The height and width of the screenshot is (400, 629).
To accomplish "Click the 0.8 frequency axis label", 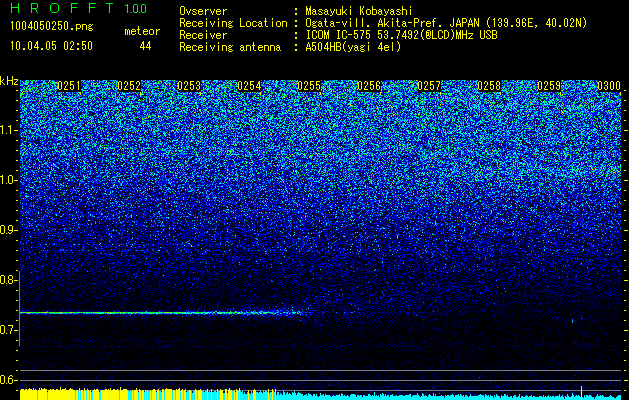I will pos(7,280).
